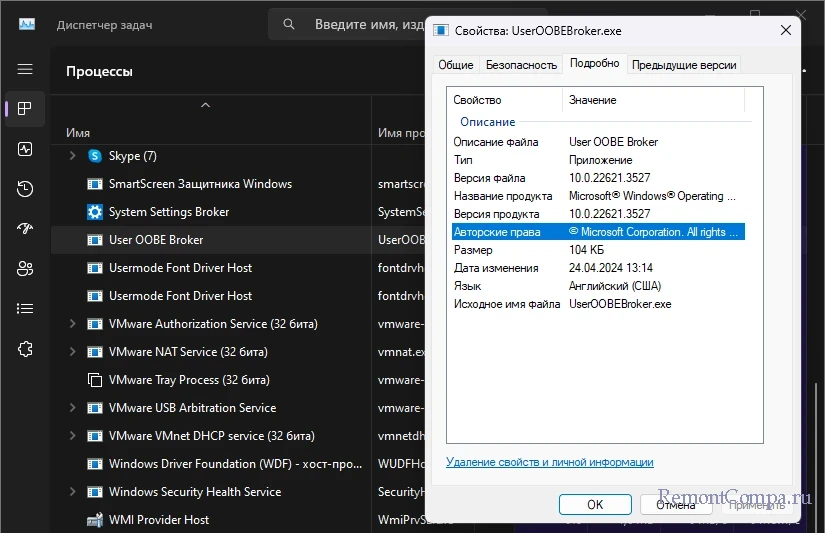Click the VMware USB Arbitration Service icon

(95, 408)
